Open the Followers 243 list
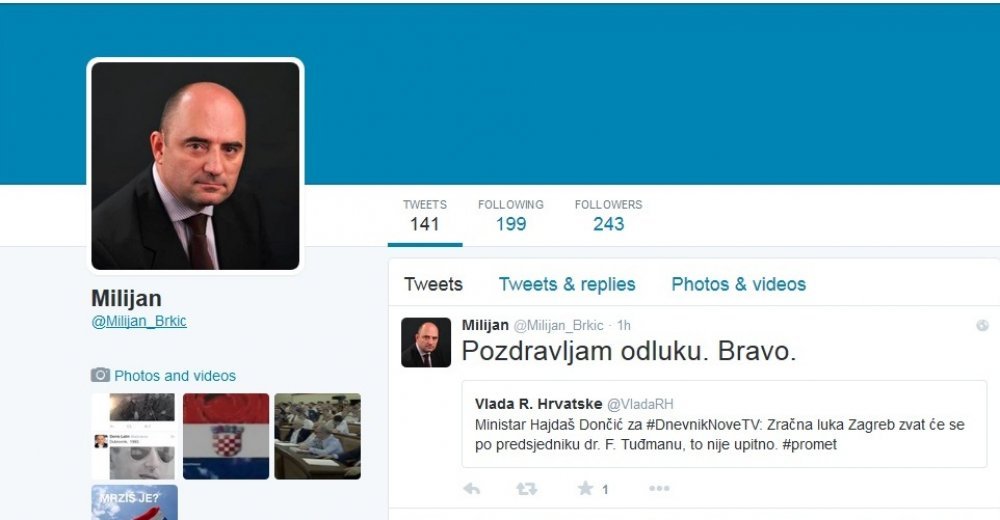This screenshot has height=520, width=1000. pyautogui.click(x=608, y=216)
